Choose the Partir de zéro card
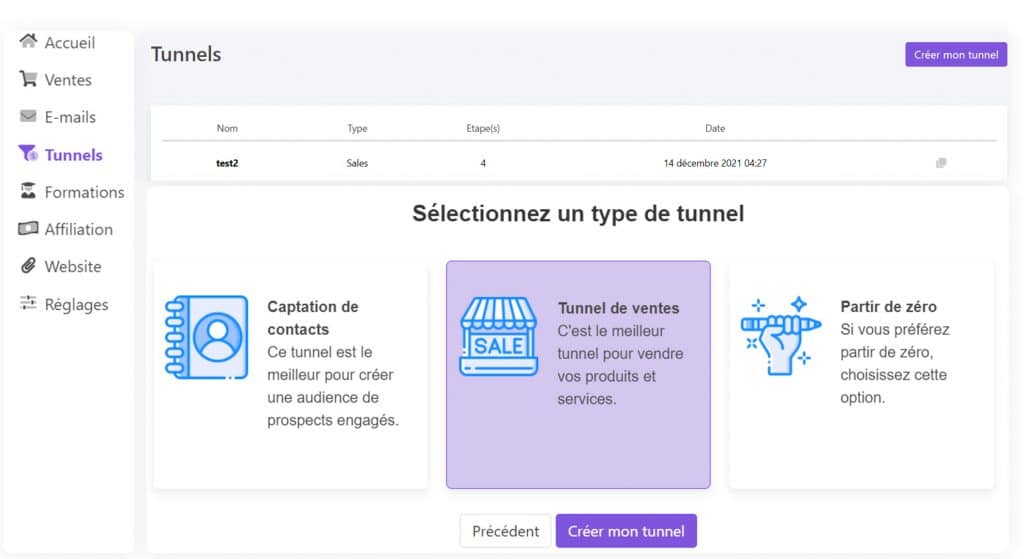Image resolution: width=1024 pixels, height=559 pixels. pos(861,375)
